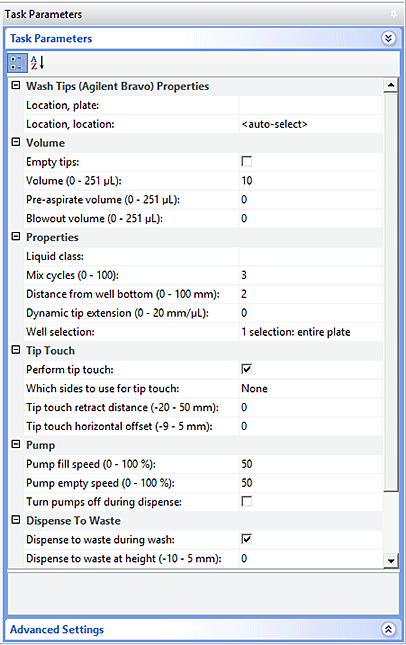Image resolution: width=406 pixels, height=645 pixels.
Task: Expand the Advanced Settings panel chevron
Action: point(388,629)
